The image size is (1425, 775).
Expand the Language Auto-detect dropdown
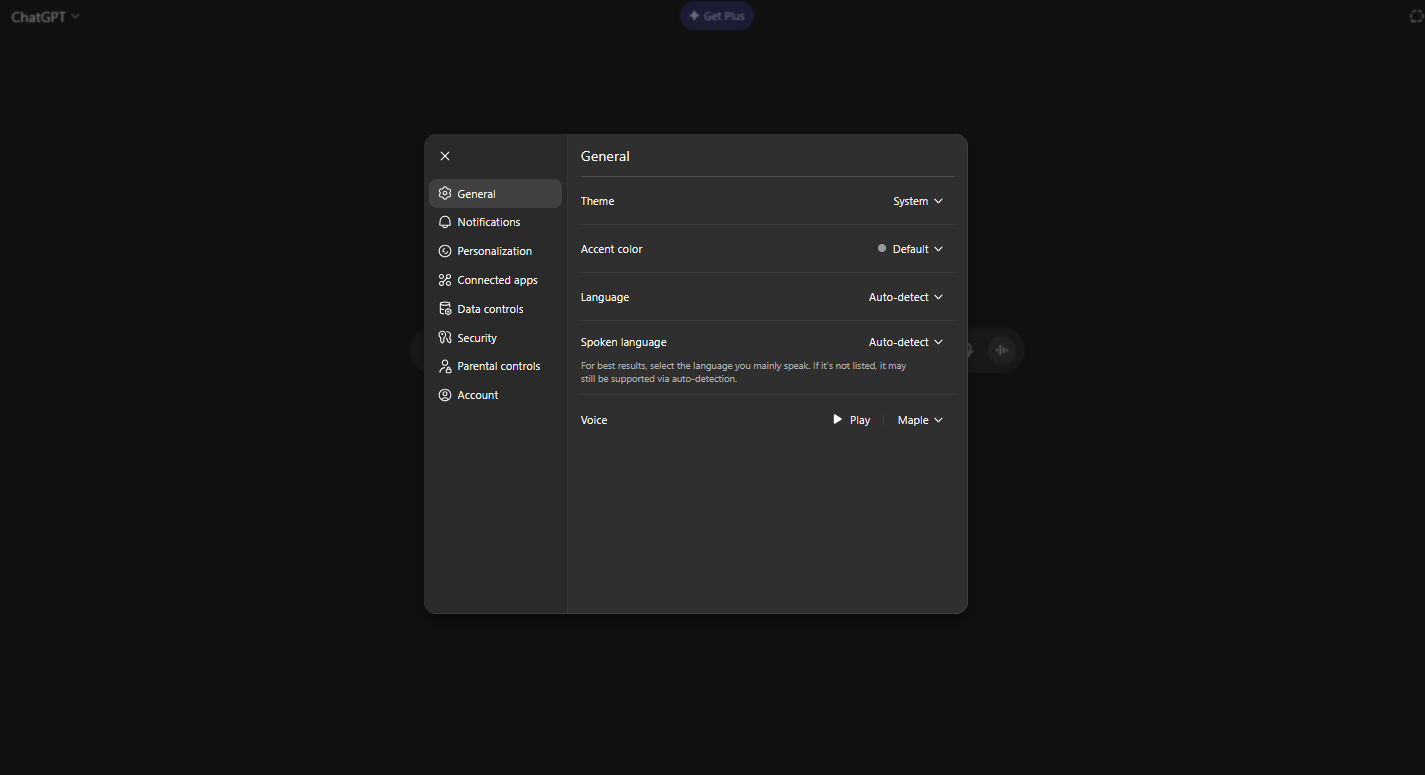904,297
